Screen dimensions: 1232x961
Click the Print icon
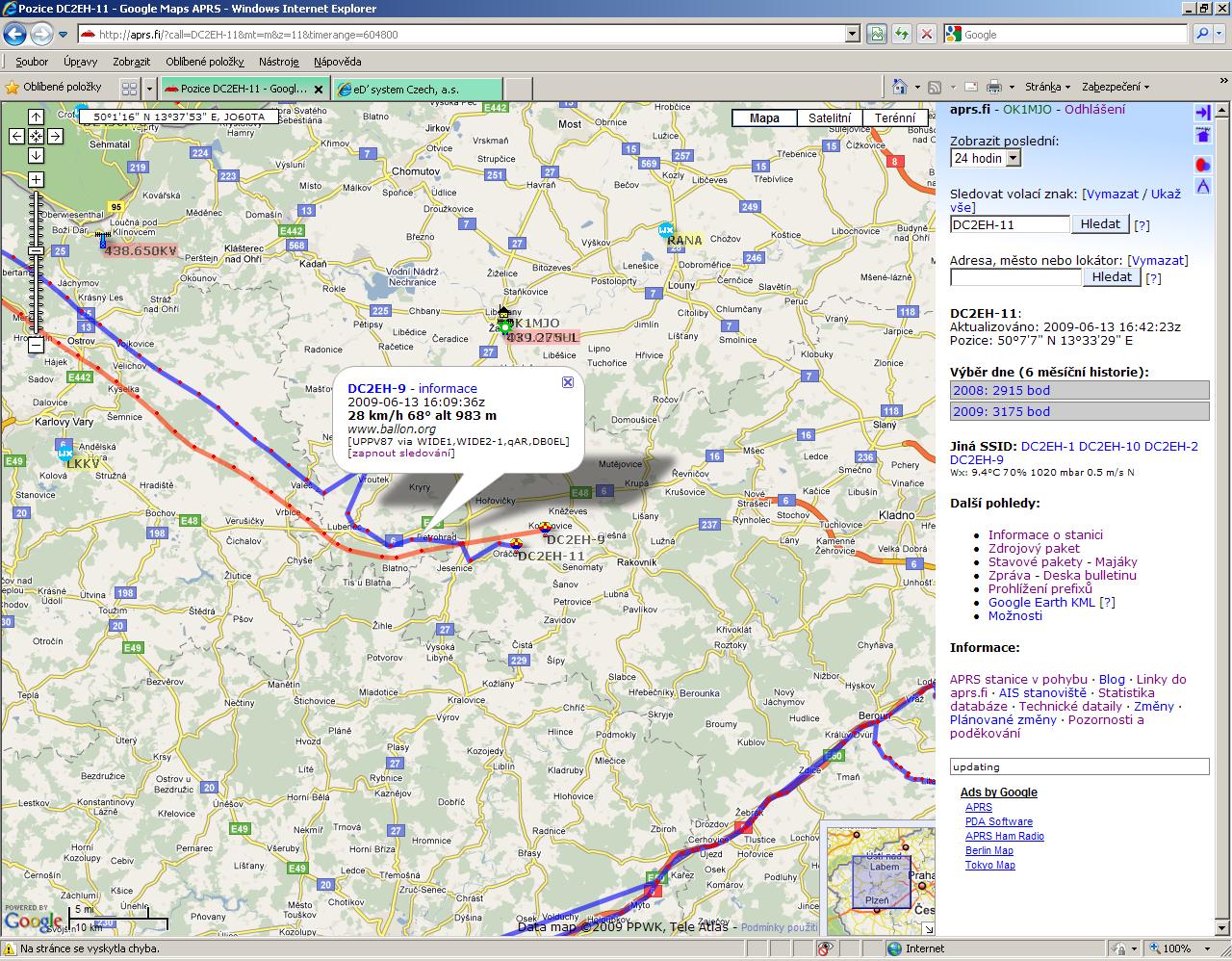[x=994, y=87]
